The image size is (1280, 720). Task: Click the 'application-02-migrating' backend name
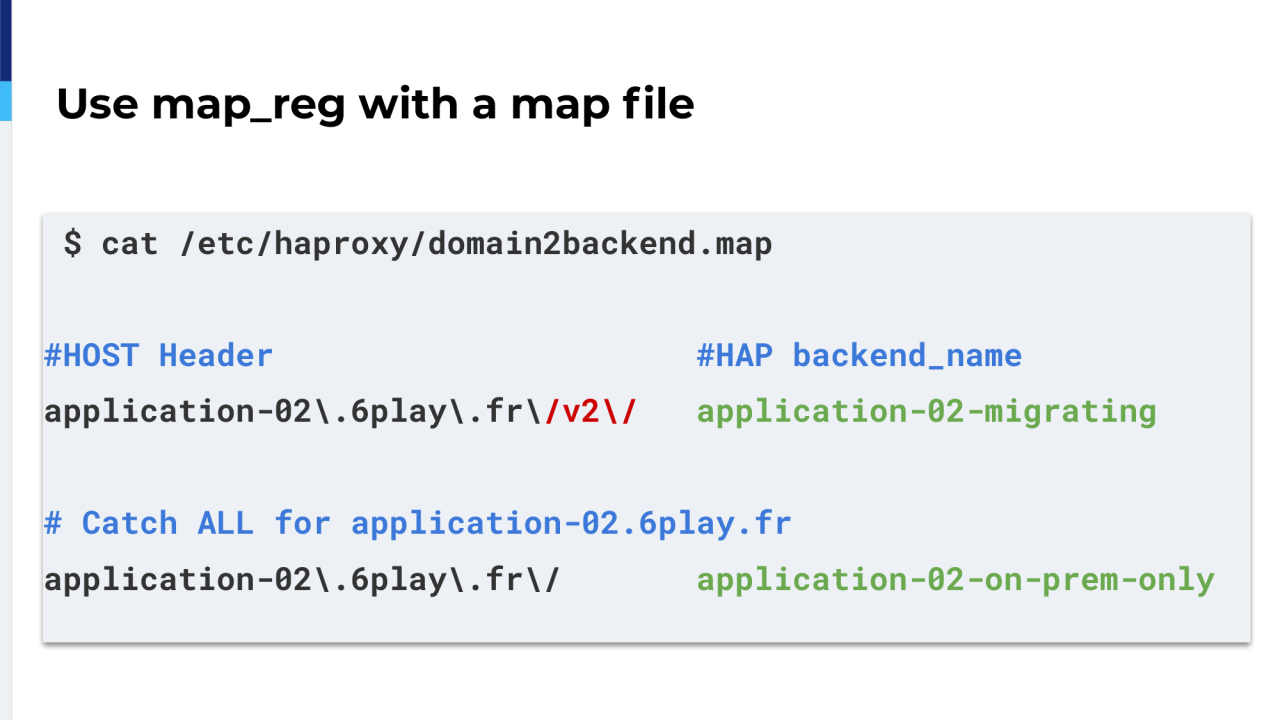coord(926,411)
